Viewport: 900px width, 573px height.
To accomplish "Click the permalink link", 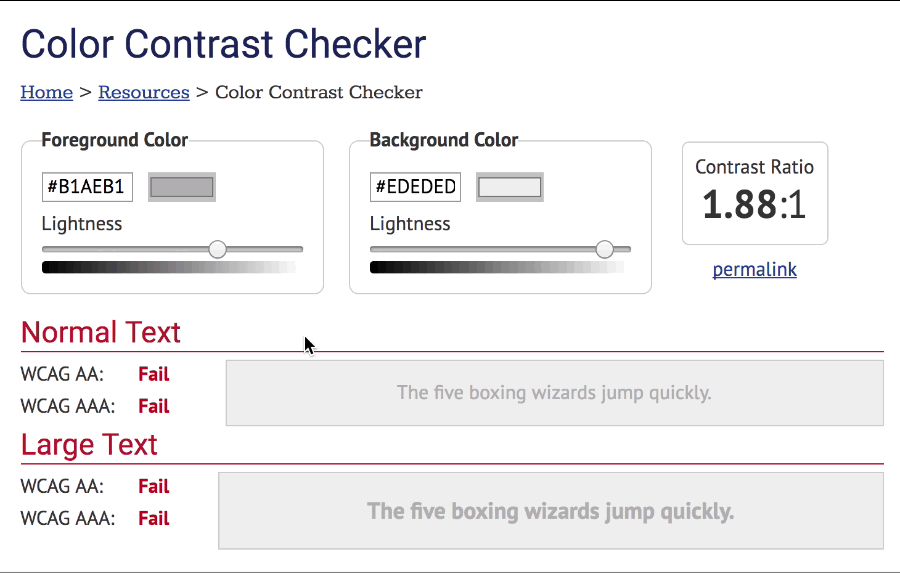I will (754, 270).
